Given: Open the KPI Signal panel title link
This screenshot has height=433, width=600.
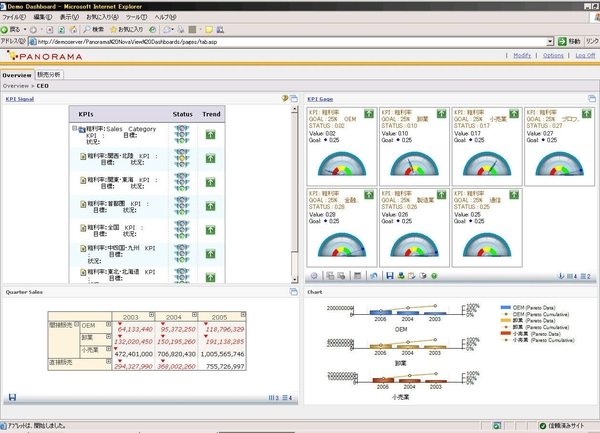Looking at the screenshot, I should point(20,99).
